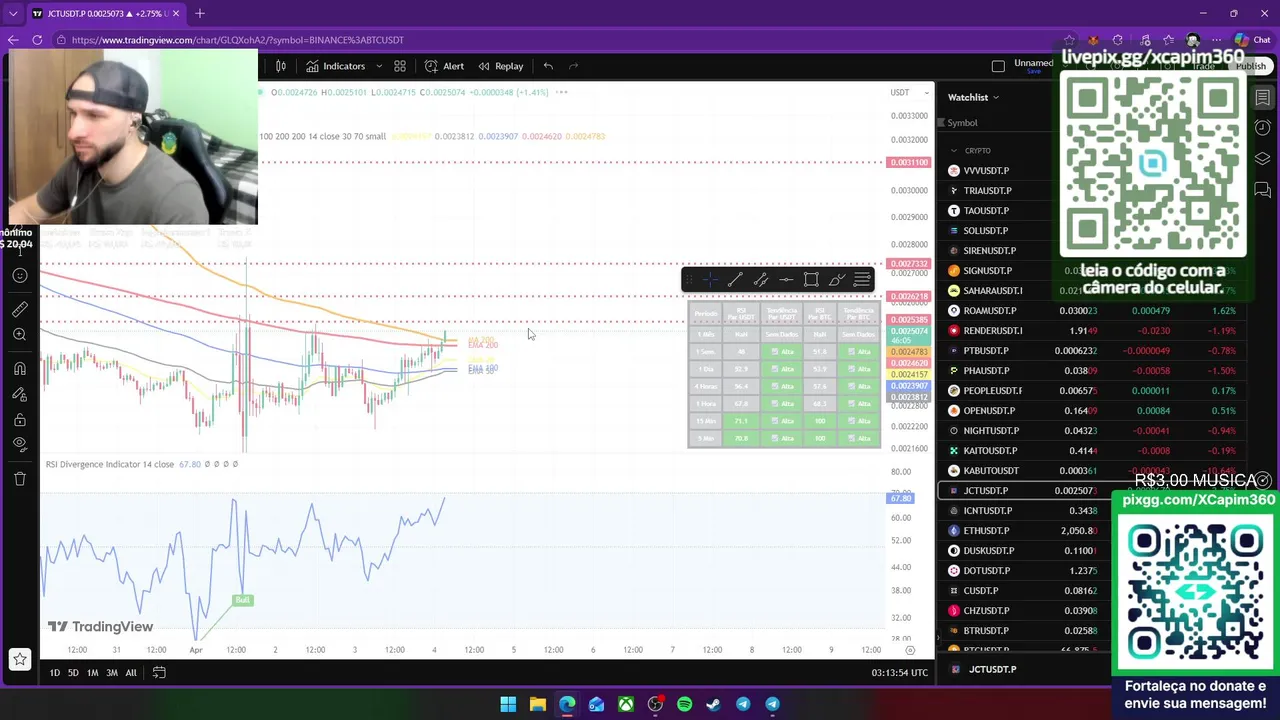The height and width of the screenshot is (720, 1280).
Task: Open a new browser tab
Action: tap(199, 13)
